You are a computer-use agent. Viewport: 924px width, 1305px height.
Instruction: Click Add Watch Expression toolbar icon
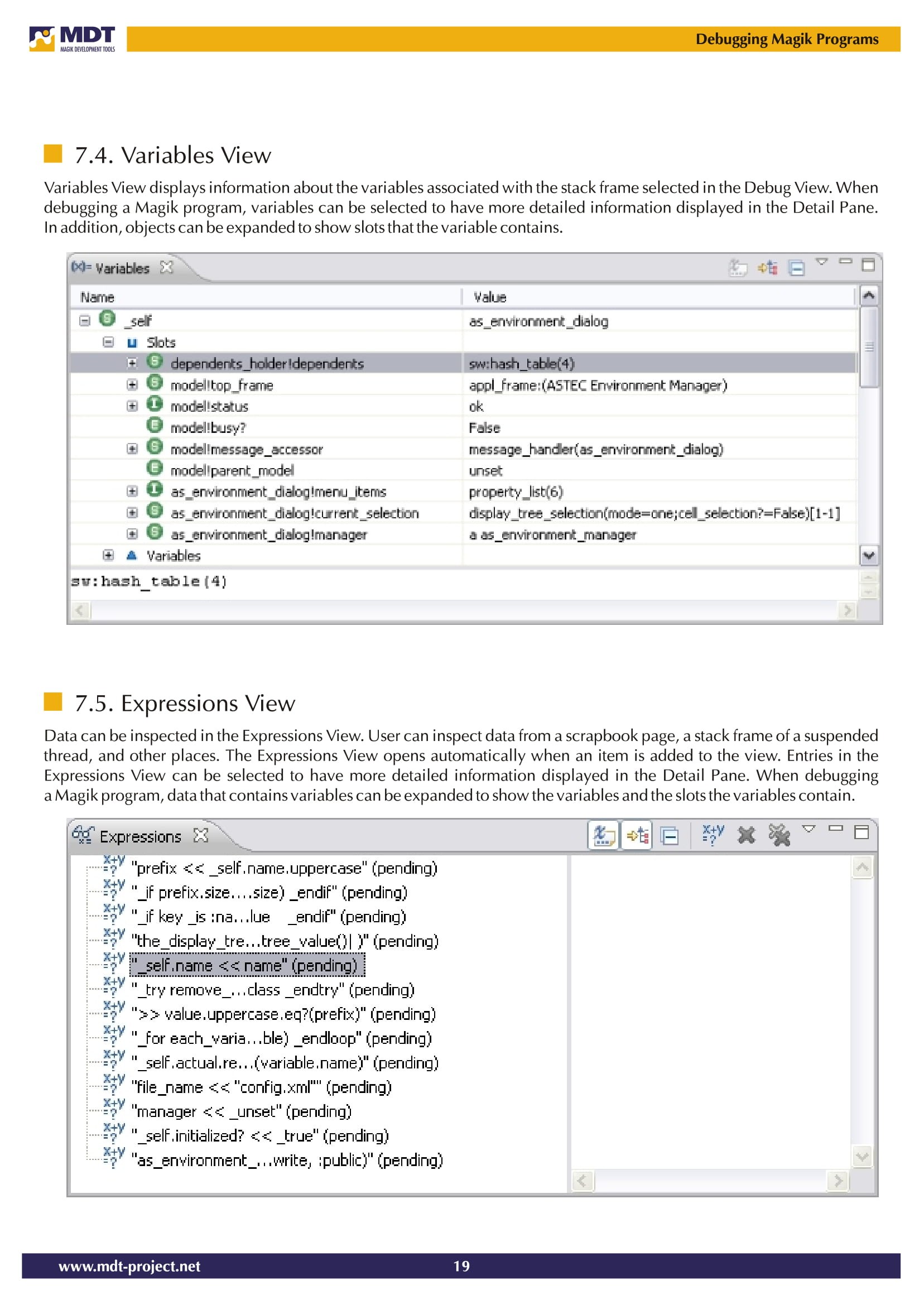click(x=713, y=835)
